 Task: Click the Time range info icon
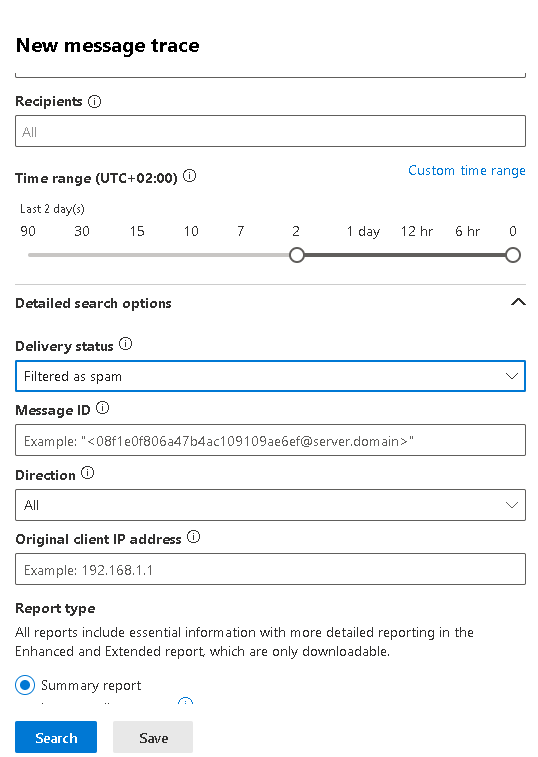coord(190,176)
